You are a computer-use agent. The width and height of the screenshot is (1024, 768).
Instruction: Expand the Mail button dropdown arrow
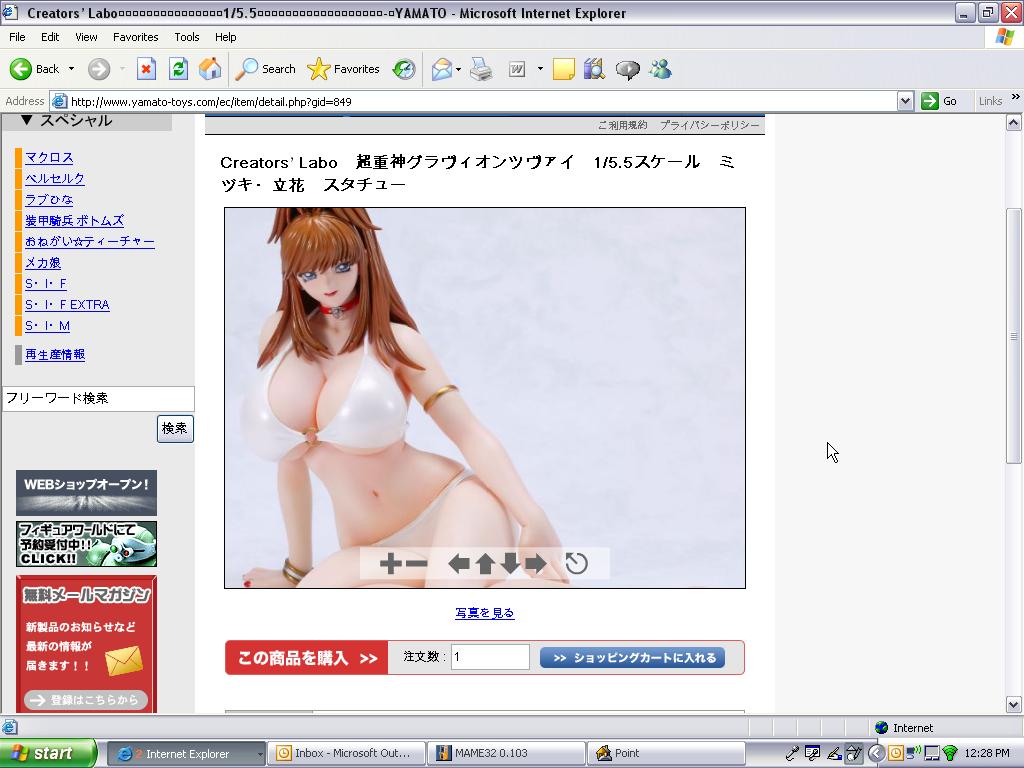tap(458, 69)
